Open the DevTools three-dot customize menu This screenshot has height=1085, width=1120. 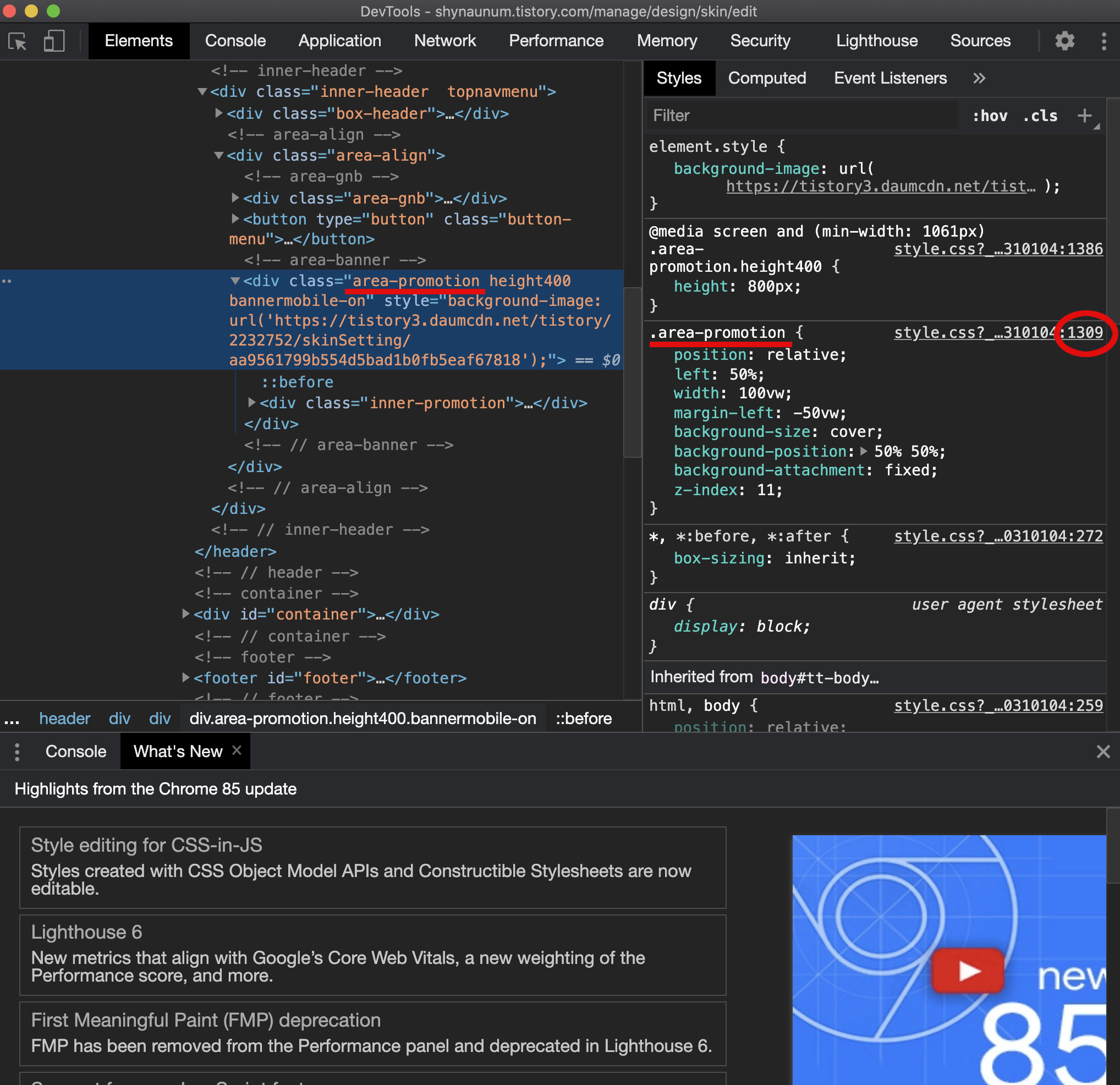point(1103,41)
